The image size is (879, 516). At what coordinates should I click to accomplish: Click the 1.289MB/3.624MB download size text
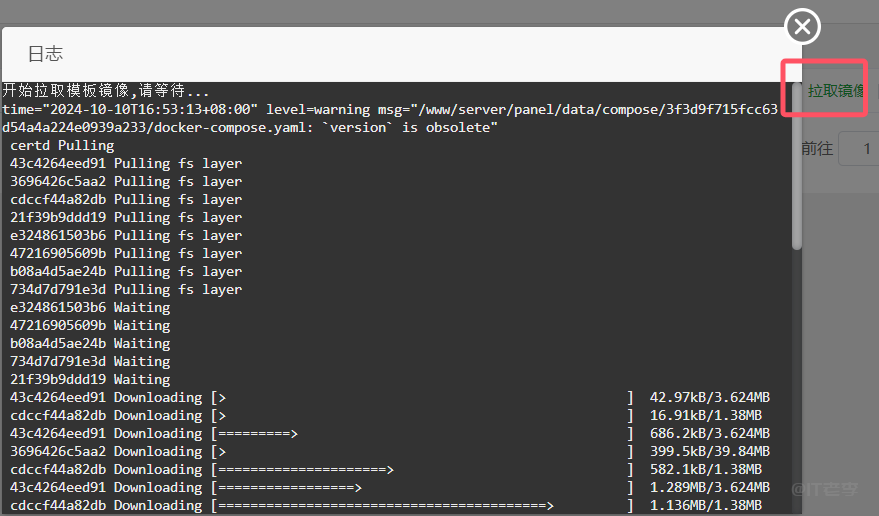(709, 487)
